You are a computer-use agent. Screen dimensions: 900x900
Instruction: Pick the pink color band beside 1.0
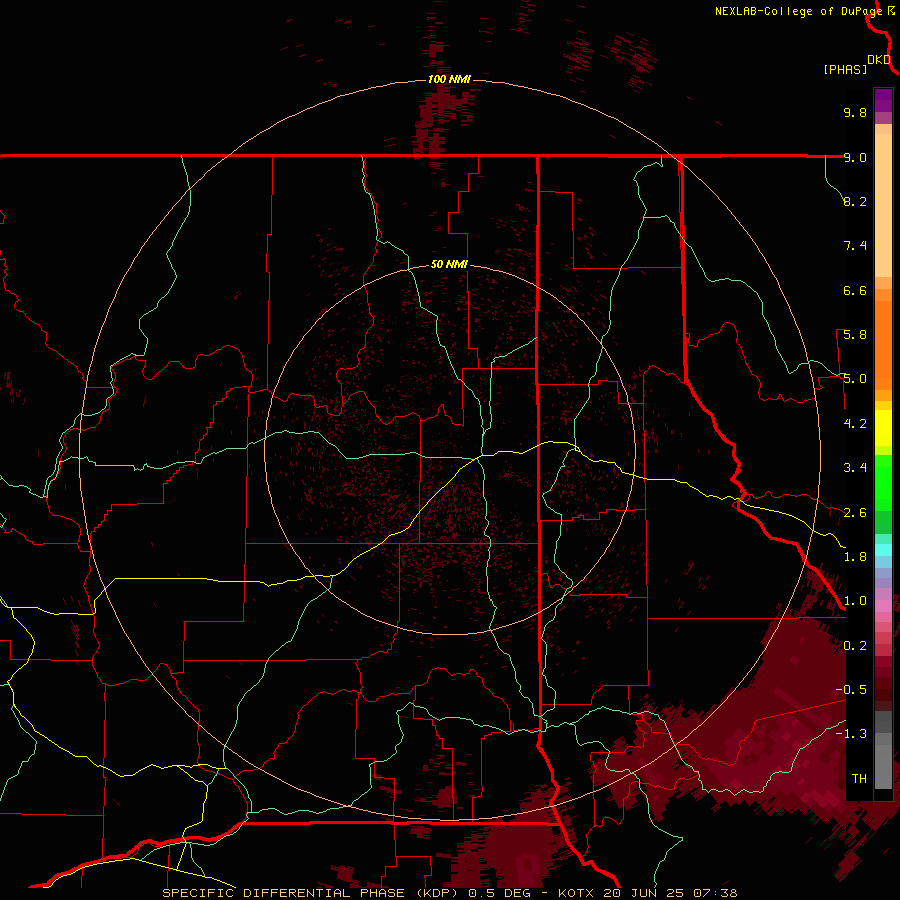(x=883, y=605)
